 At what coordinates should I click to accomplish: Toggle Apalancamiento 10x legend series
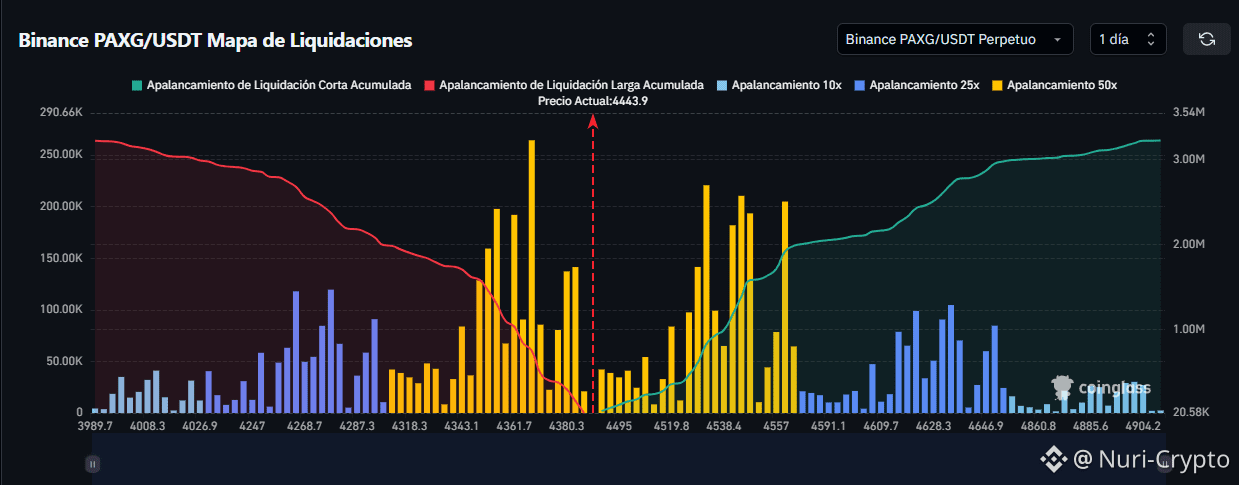pyautogui.click(x=779, y=85)
